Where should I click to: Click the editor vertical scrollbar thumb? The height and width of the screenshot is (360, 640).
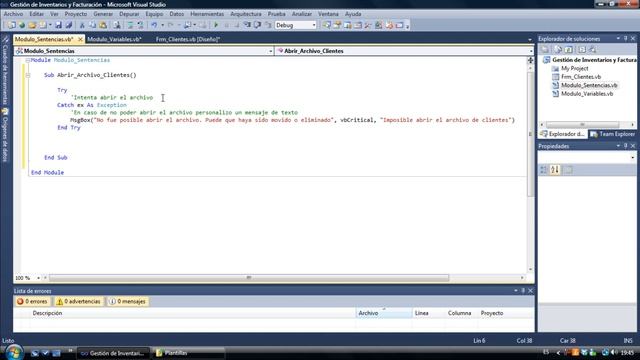530,134
